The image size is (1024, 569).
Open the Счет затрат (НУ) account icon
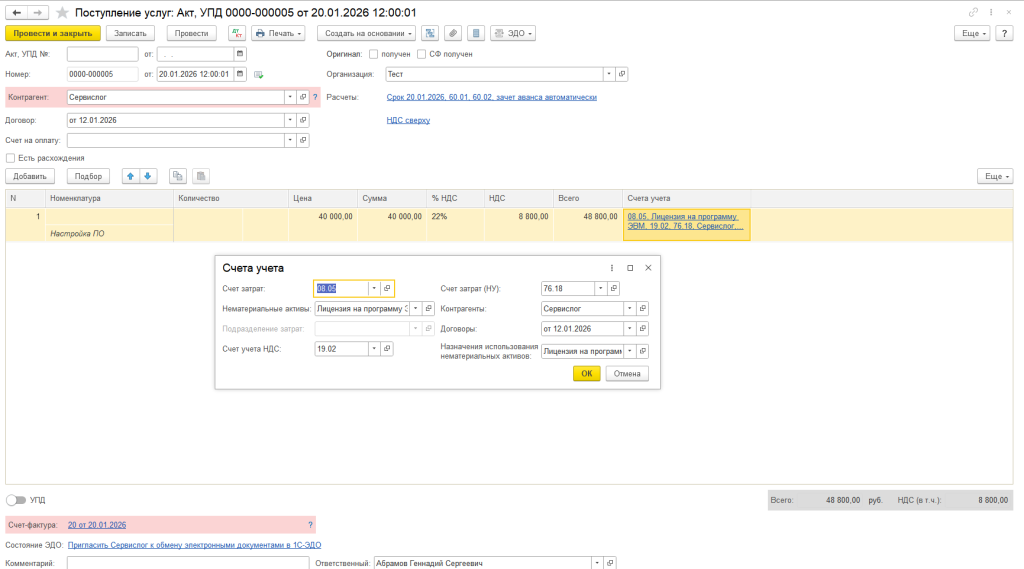[613, 289]
